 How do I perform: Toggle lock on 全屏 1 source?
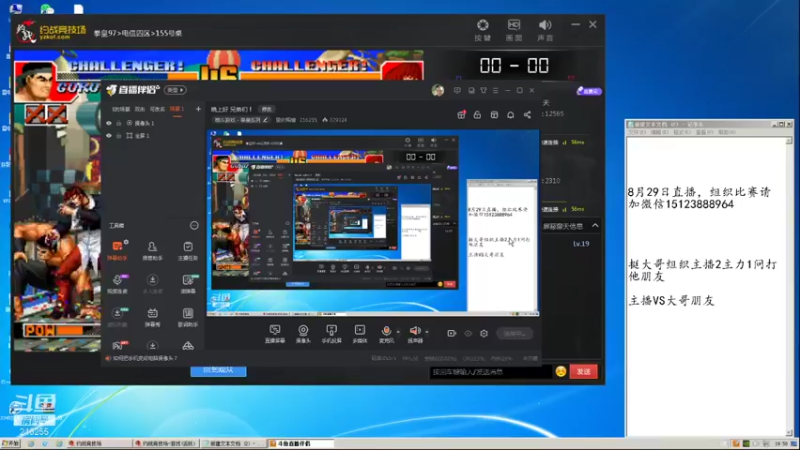coord(119,136)
